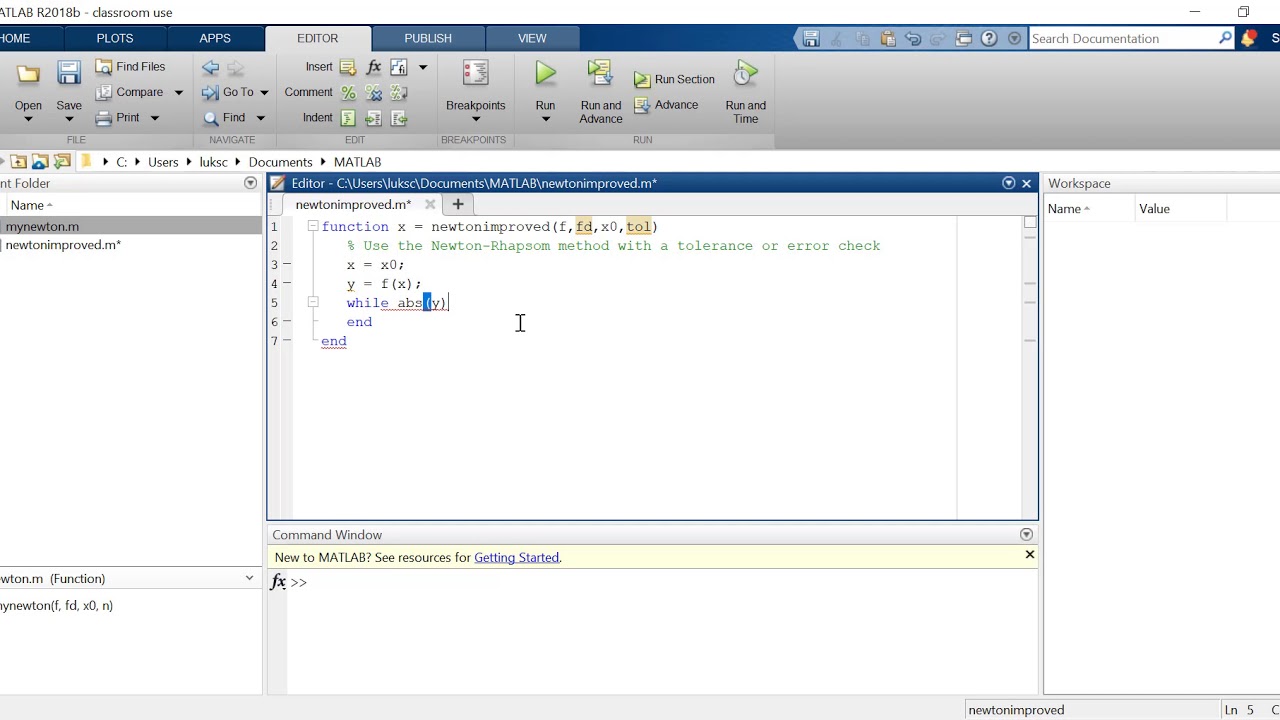Open the Command Window actions menu
This screenshot has height=720, width=1280.
1026,535
